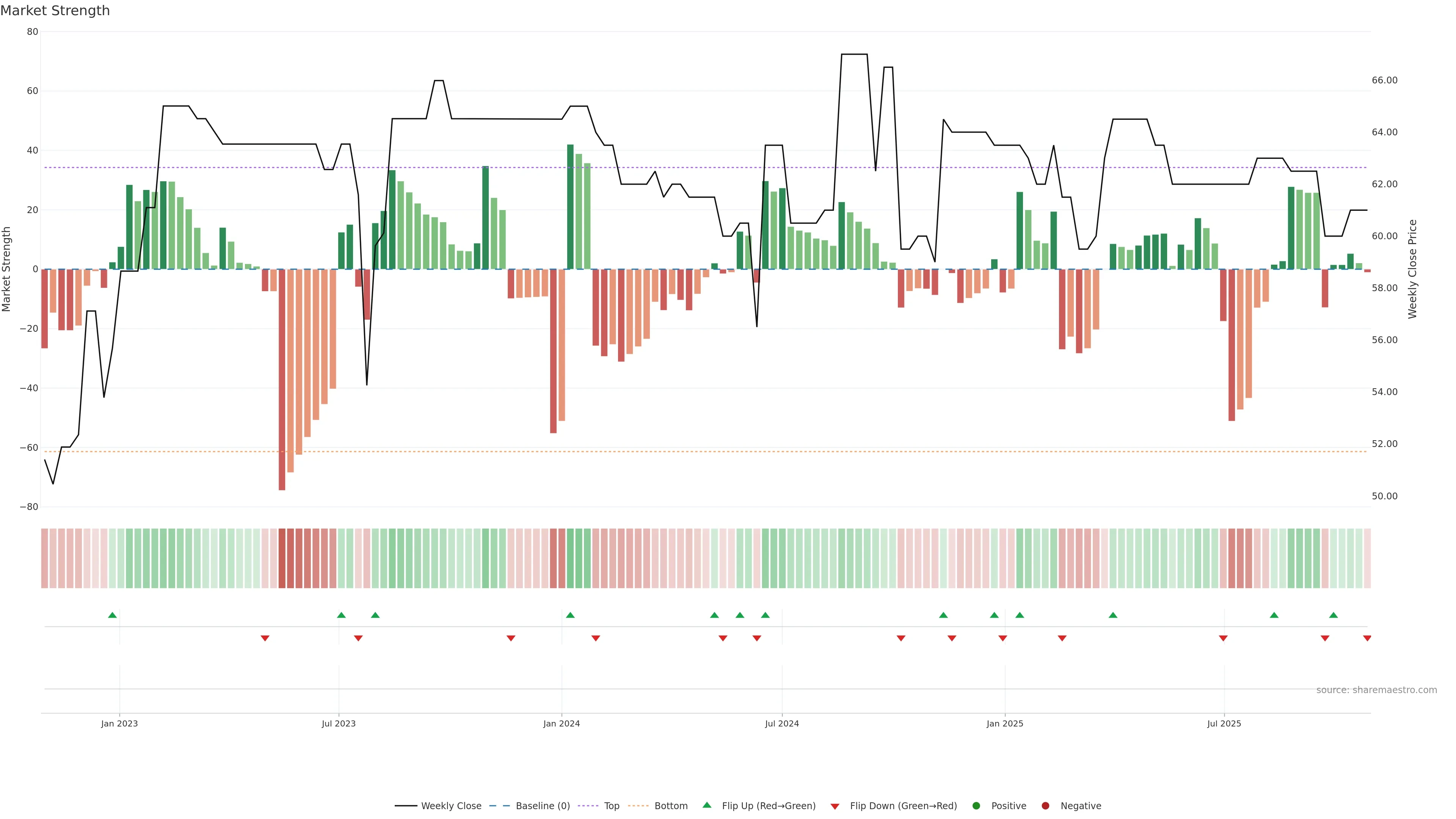Click the tallest green bar at Jan 2024

[570, 206]
